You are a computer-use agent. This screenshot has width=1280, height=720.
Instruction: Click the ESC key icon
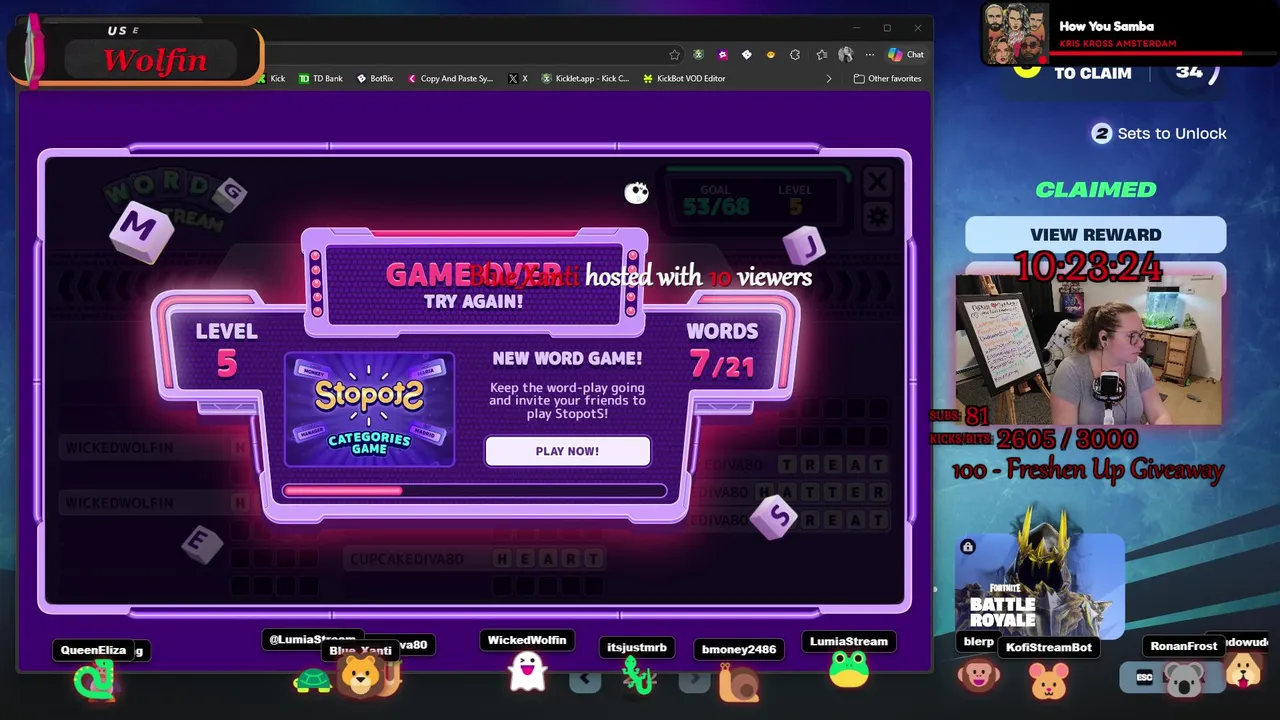tap(1146, 677)
